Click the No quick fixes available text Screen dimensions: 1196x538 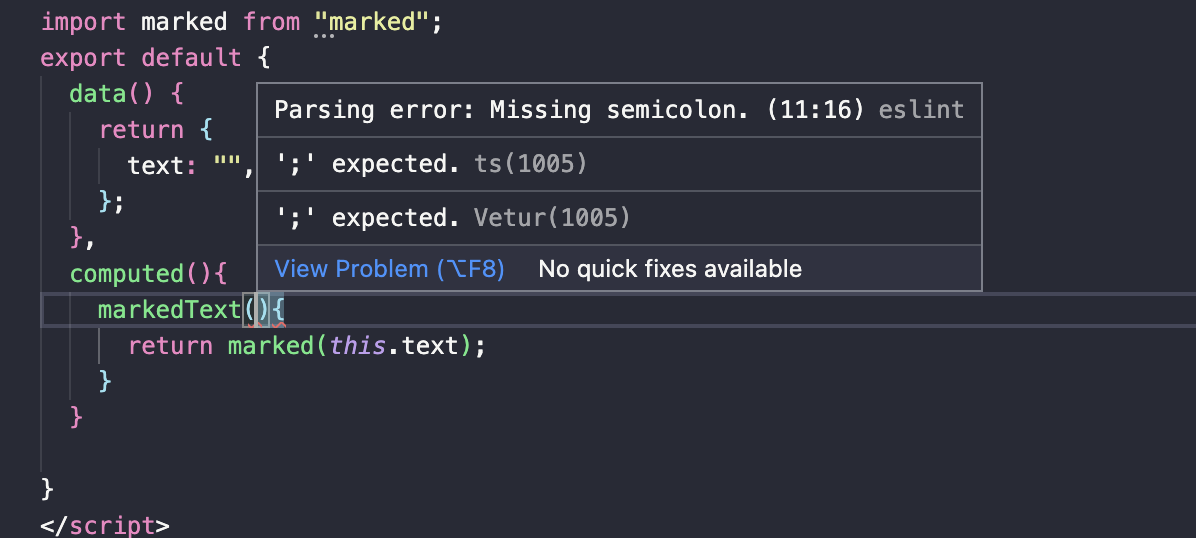pos(670,269)
